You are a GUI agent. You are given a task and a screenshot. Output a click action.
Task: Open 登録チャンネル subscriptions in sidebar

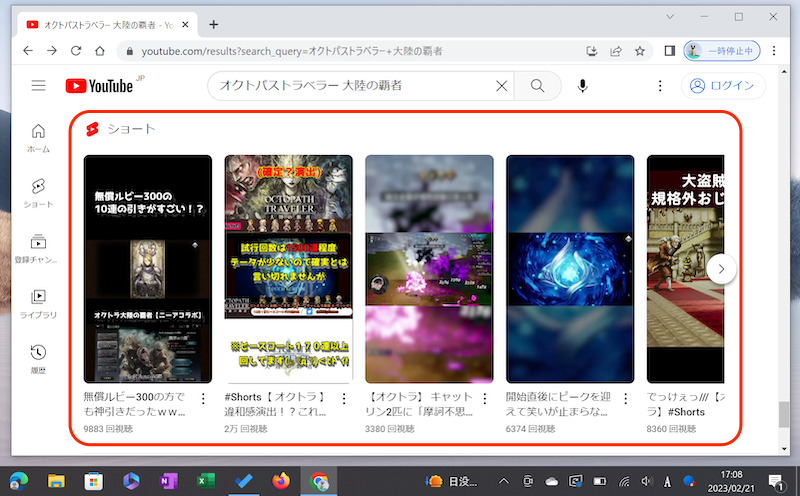coord(38,248)
